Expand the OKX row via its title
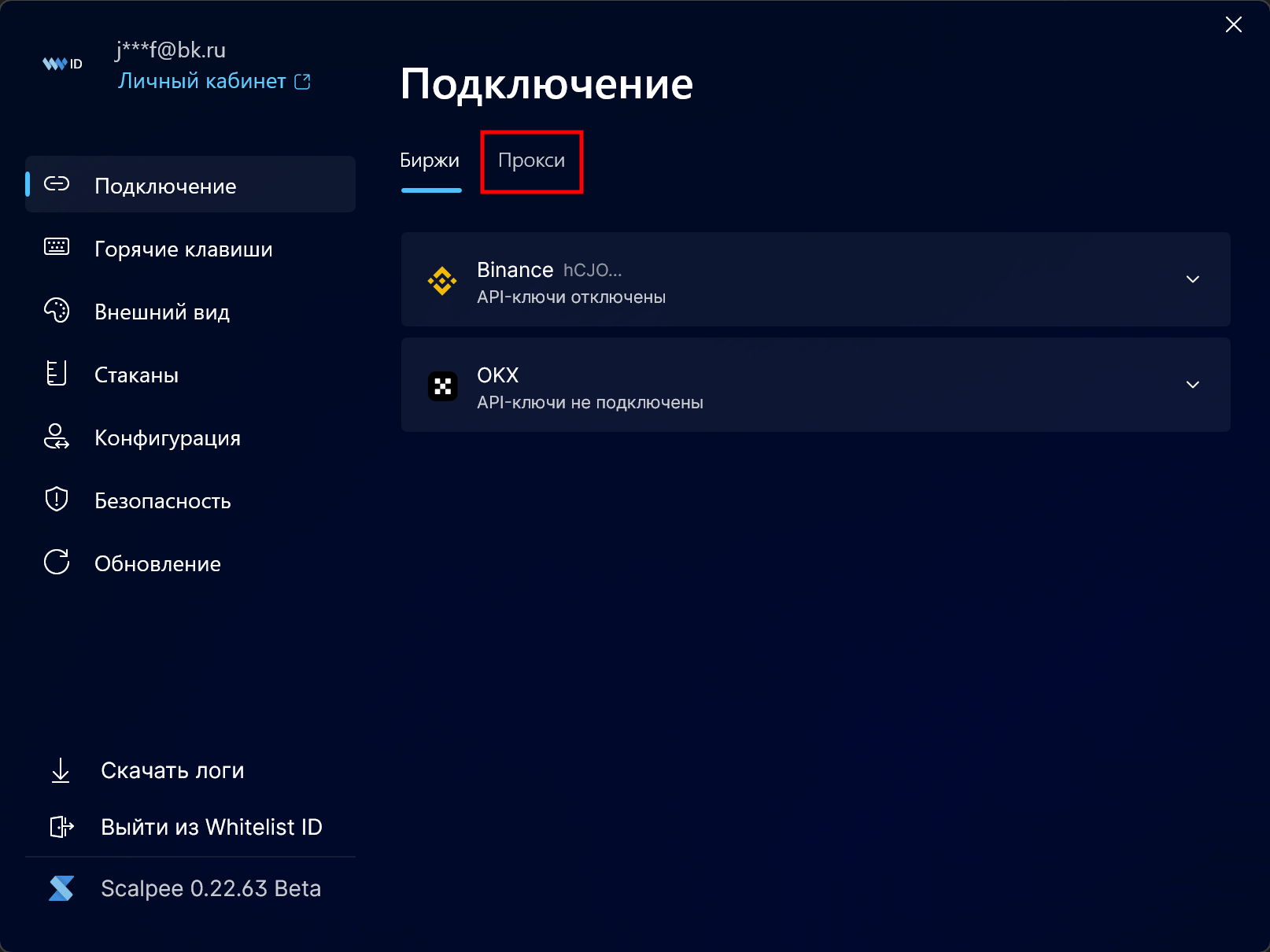 click(x=498, y=375)
